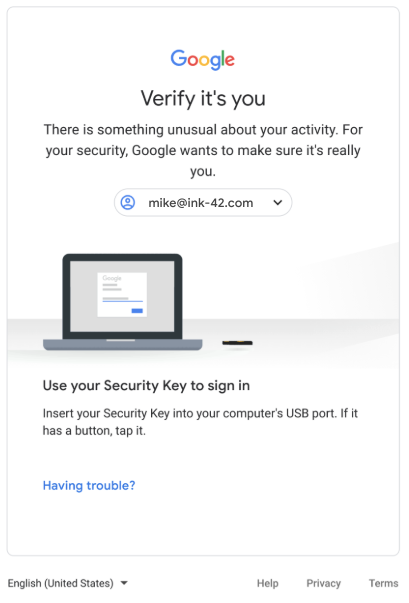Click the Google logo at top
The height and width of the screenshot is (603, 409).
203,59
